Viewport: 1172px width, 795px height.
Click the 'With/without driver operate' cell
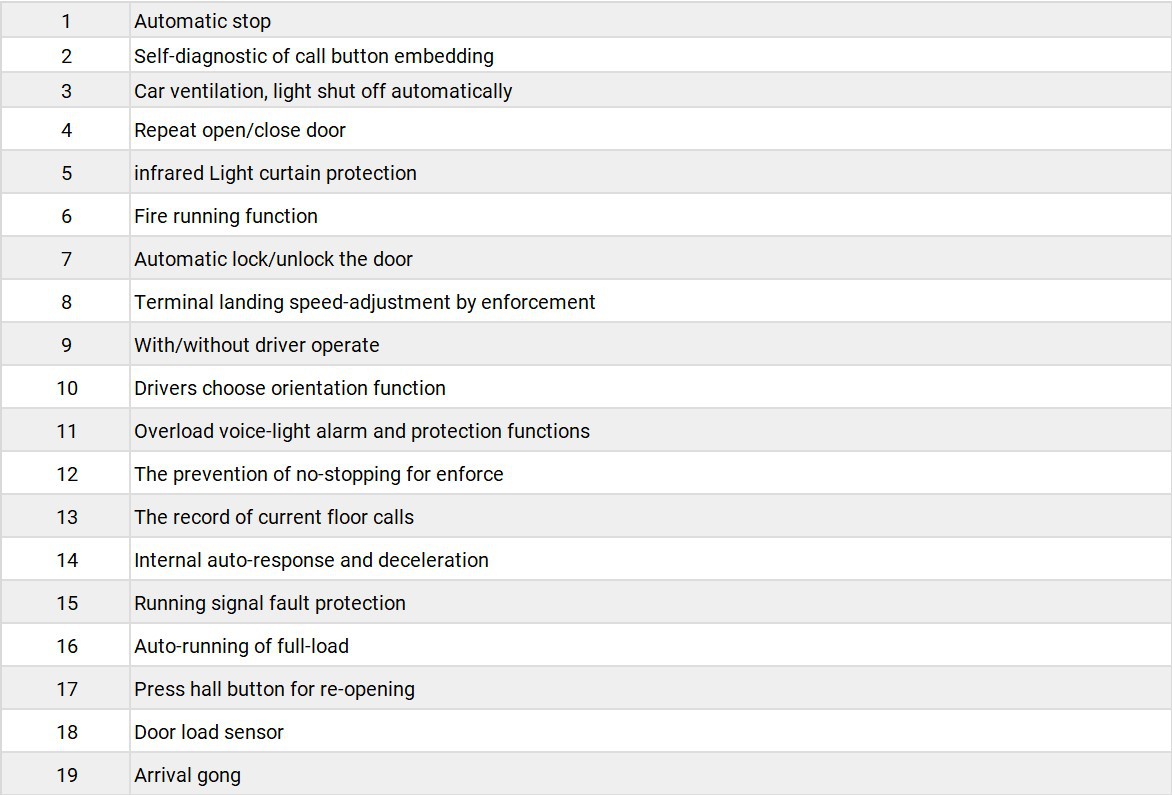pos(257,345)
